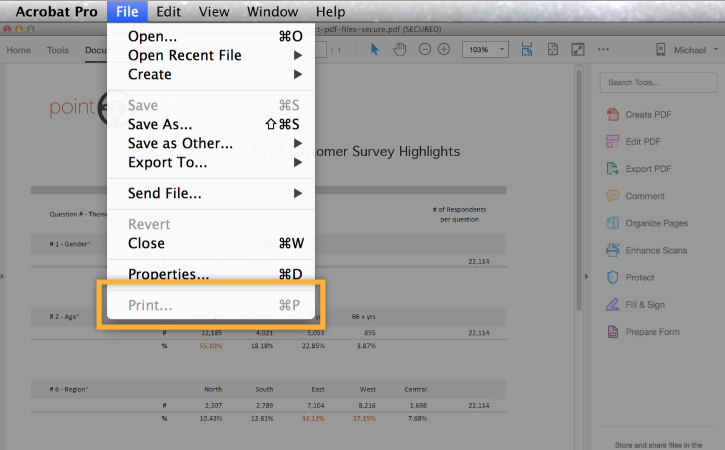This screenshot has height=450, width=725.
Task: Select the arrow selection tool in toolbar
Action: (375, 49)
